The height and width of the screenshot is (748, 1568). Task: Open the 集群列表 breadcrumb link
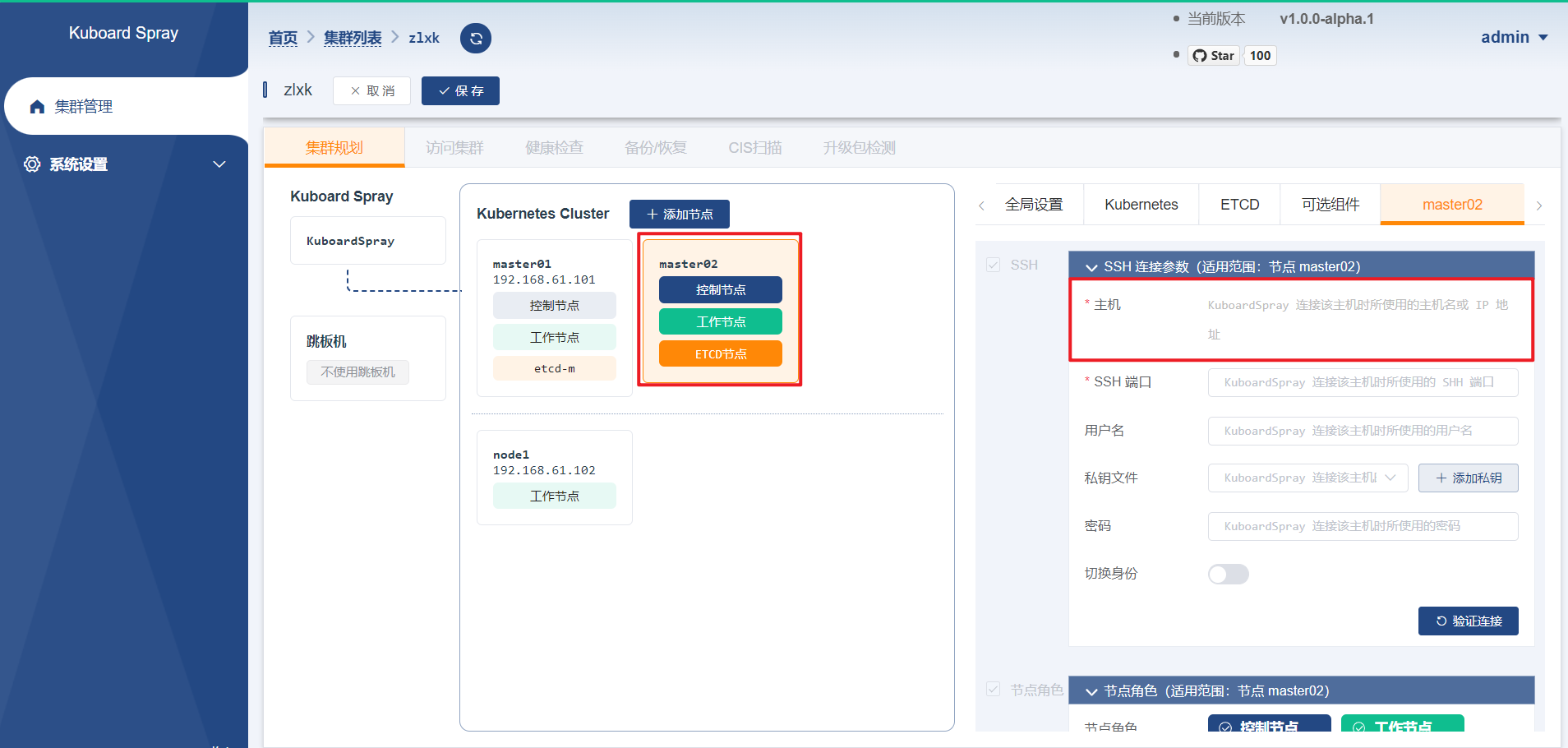tap(353, 38)
